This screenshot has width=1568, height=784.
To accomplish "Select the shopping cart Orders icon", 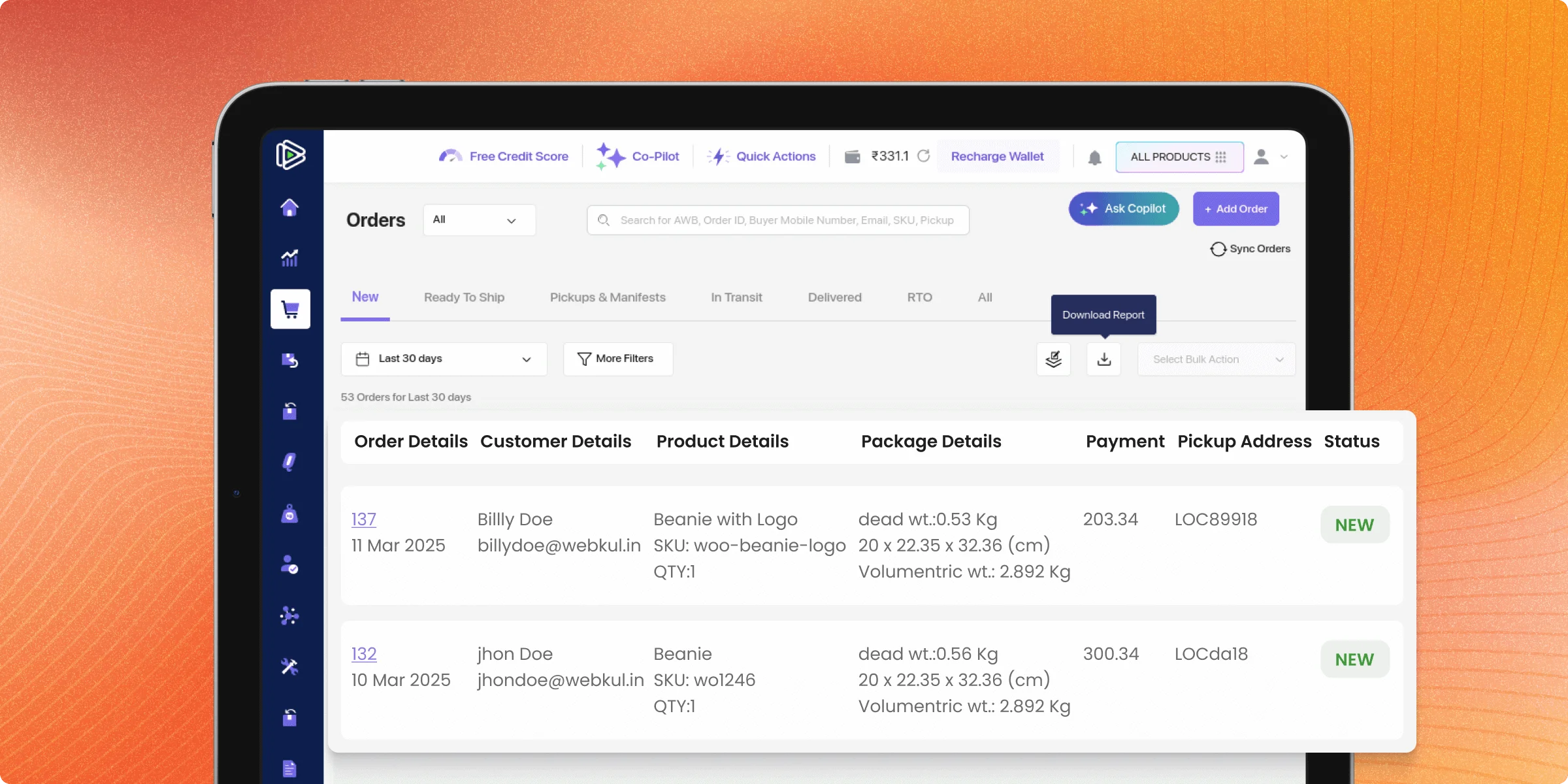I will pos(290,309).
